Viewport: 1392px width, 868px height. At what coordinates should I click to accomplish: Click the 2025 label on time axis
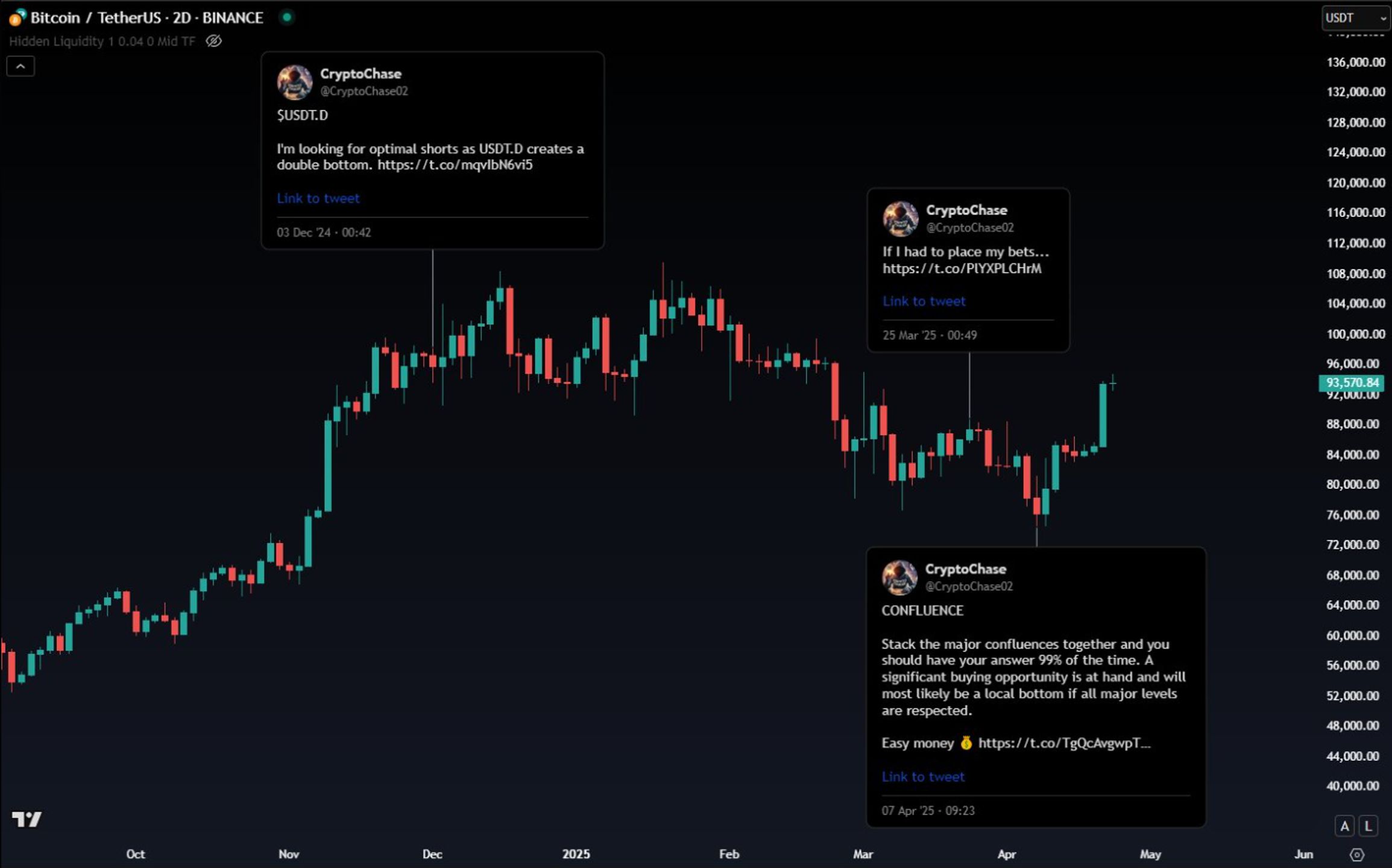(x=576, y=854)
